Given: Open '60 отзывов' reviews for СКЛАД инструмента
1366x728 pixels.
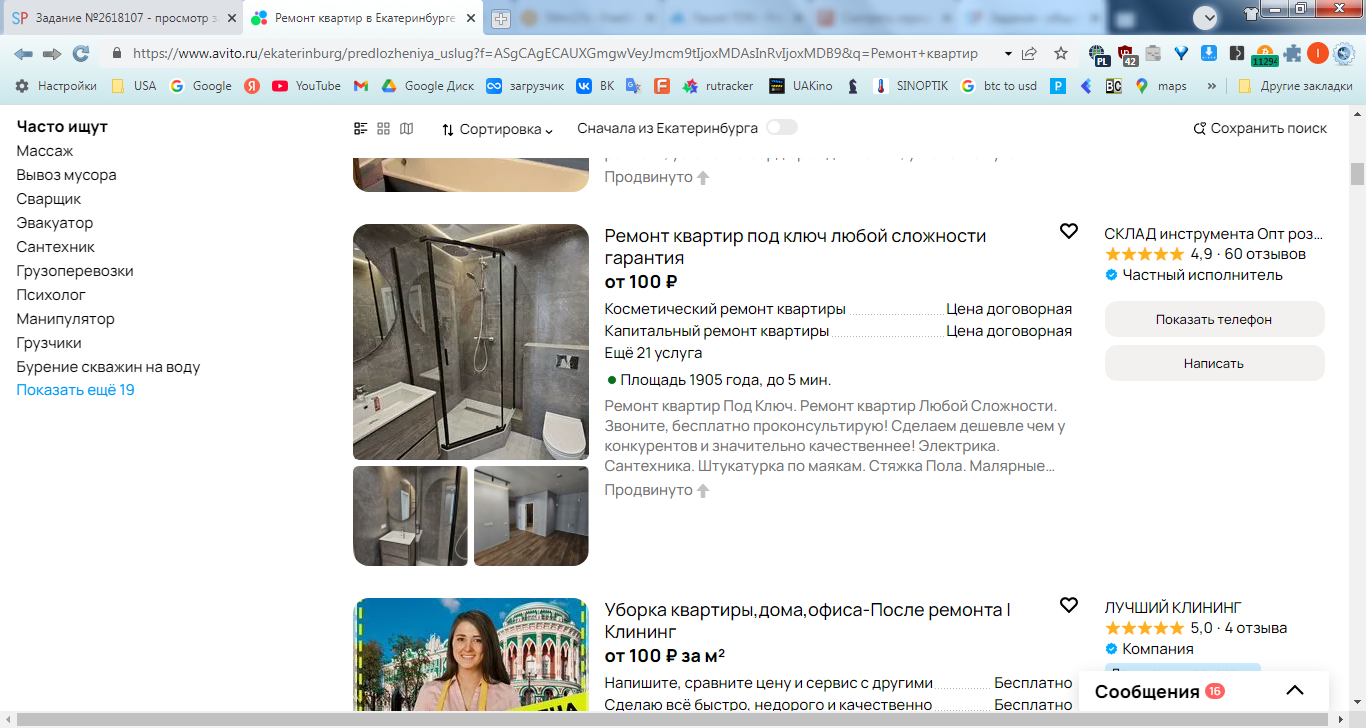Looking at the screenshot, I should [x=1265, y=255].
